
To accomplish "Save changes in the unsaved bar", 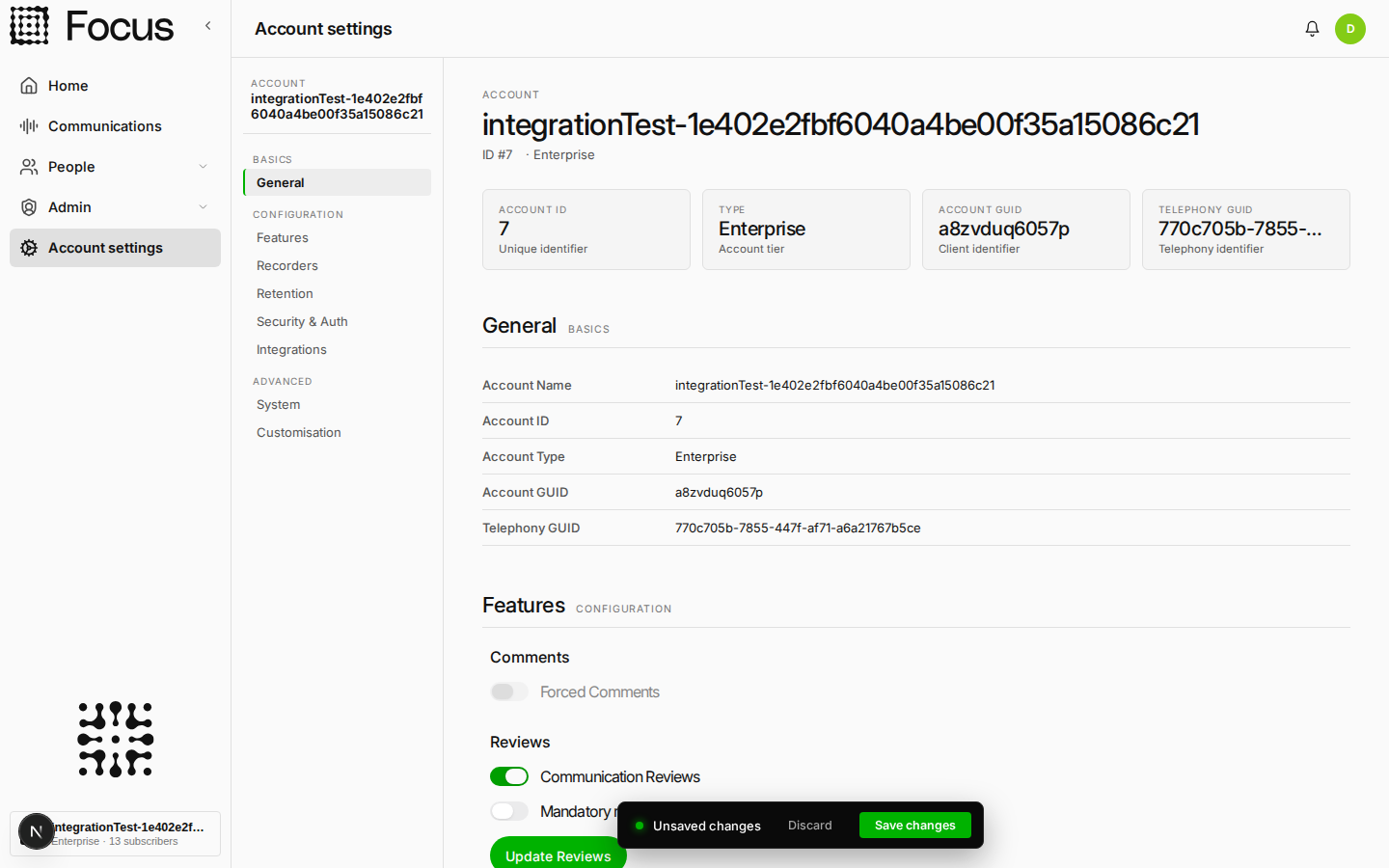I will coord(914,826).
